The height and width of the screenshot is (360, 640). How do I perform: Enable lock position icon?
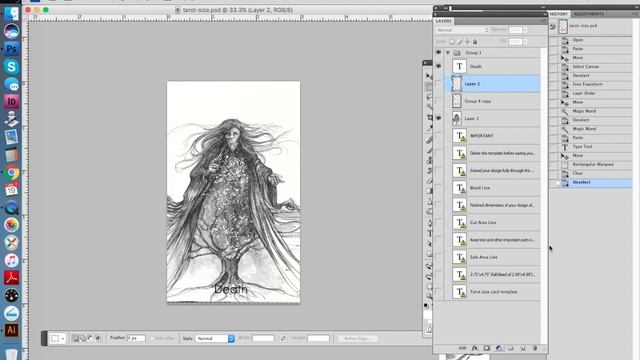point(467,42)
